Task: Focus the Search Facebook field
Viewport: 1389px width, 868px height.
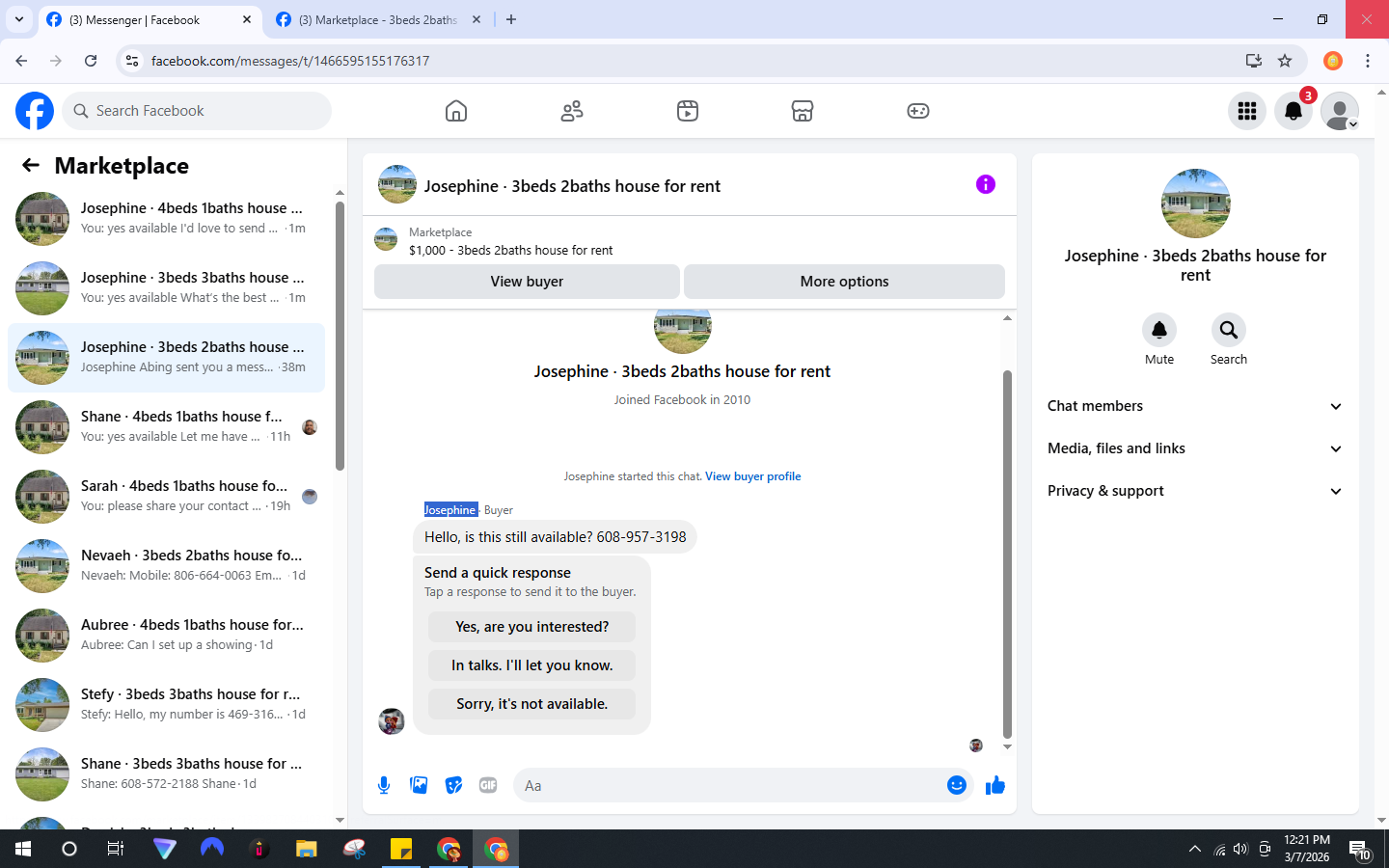Action: [x=197, y=111]
